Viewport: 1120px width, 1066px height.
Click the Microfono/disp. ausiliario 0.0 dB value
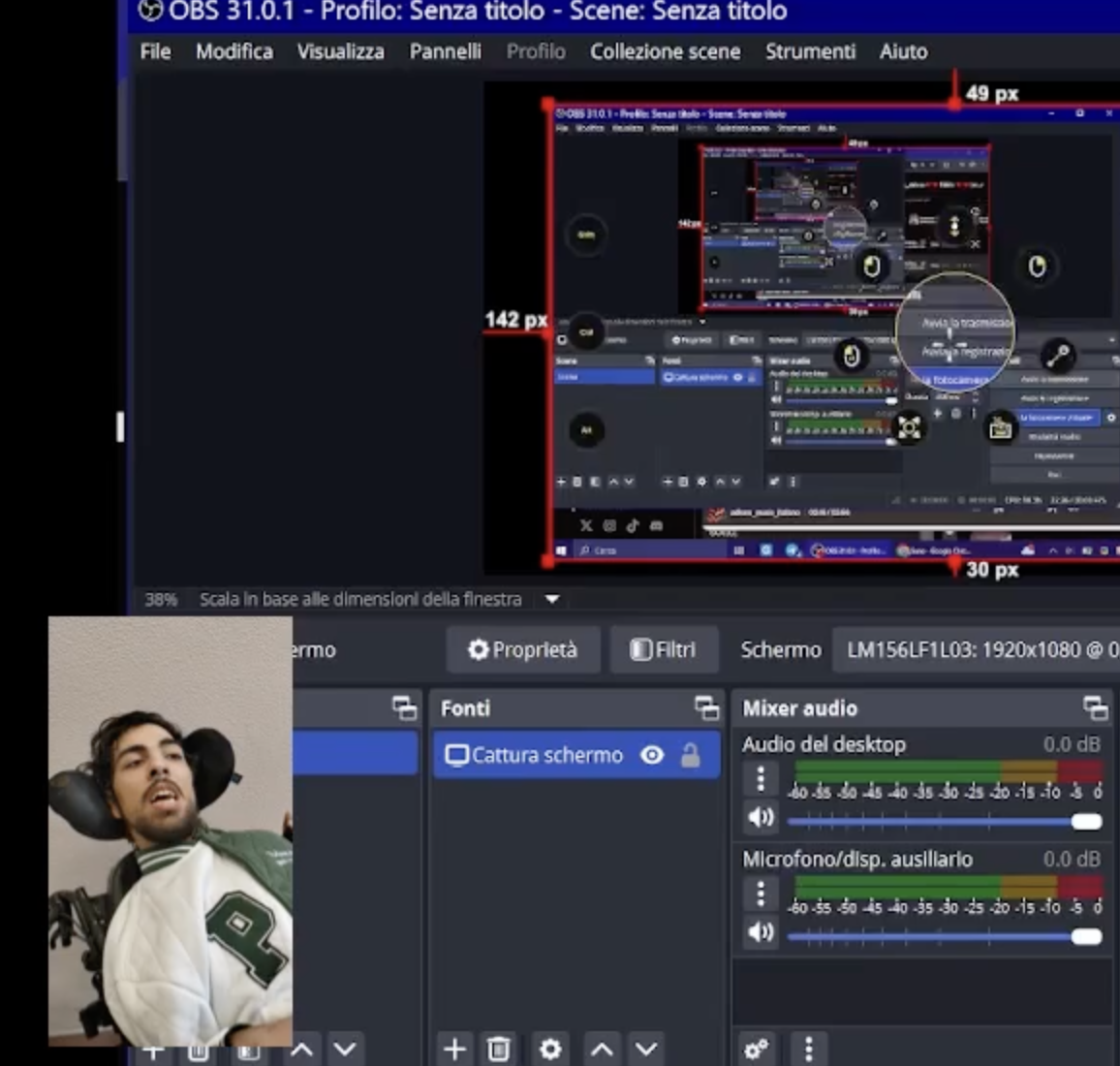tap(1072, 859)
